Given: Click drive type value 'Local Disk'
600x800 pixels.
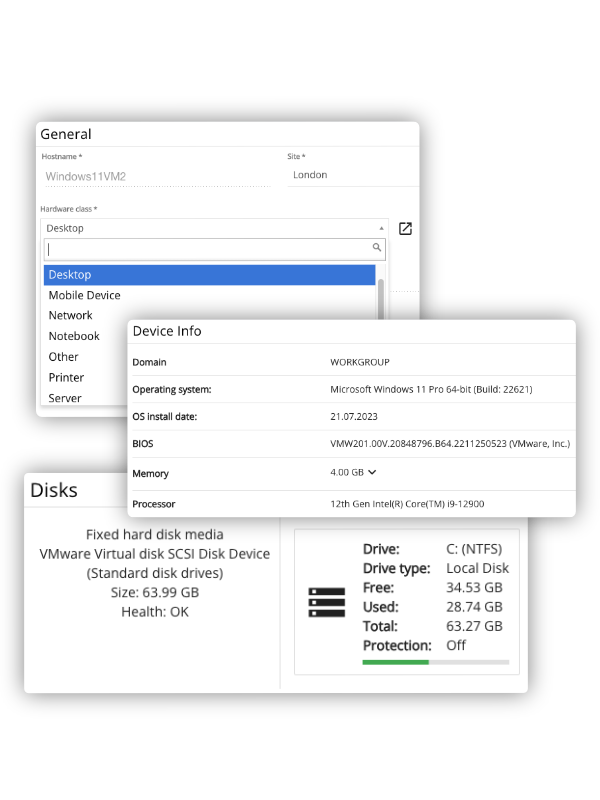Looking at the screenshot, I should click(478, 568).
